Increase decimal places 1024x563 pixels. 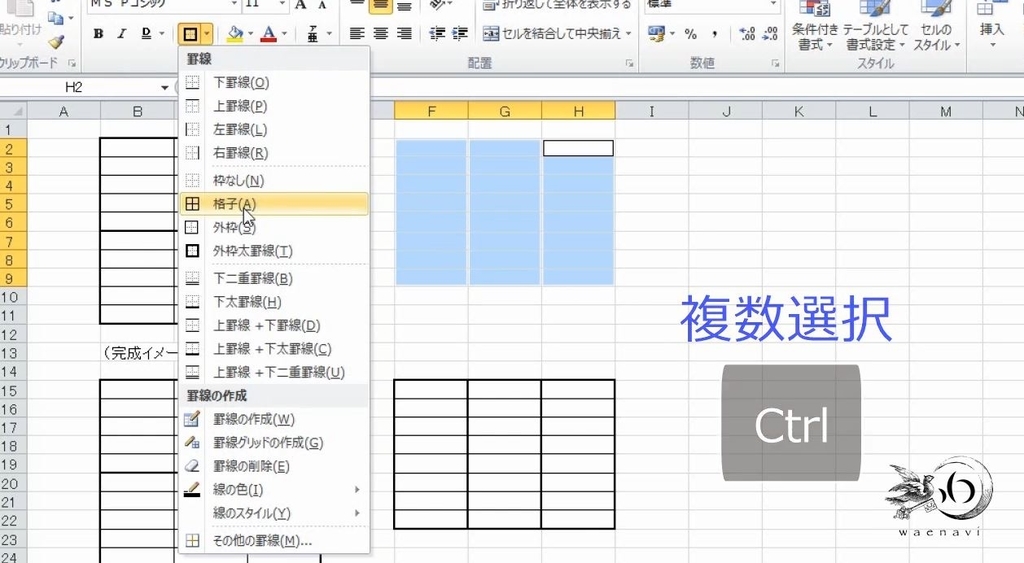tap(747, 34)
